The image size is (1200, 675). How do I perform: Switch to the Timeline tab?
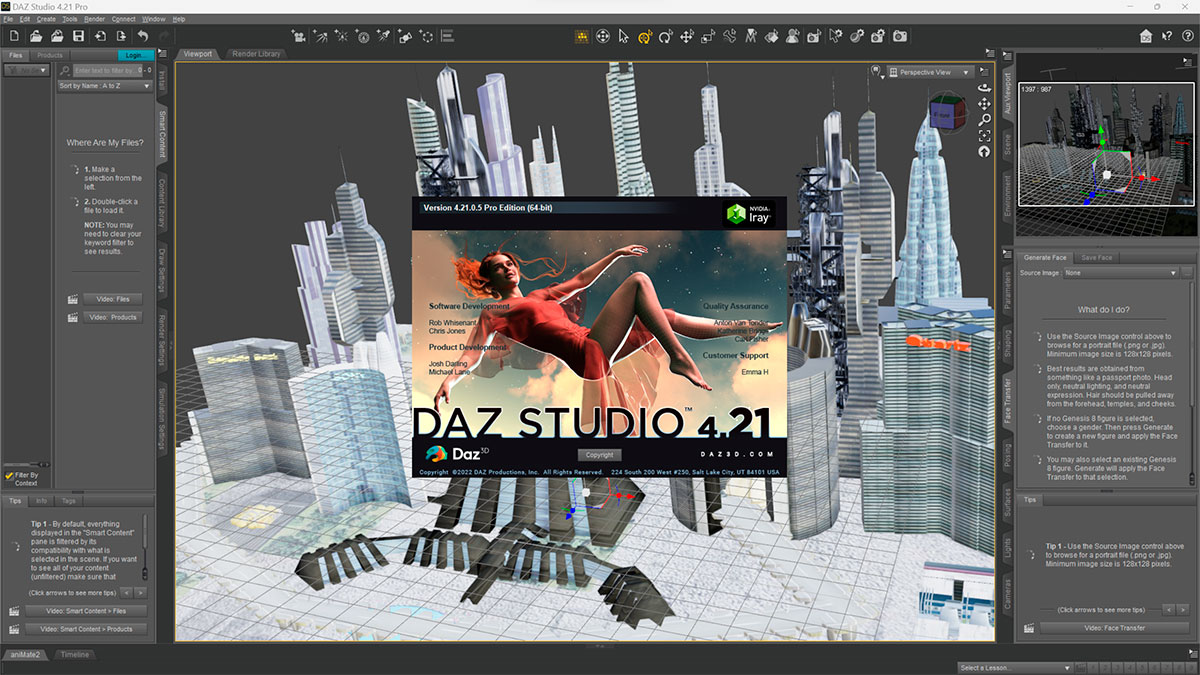point(75,655)
